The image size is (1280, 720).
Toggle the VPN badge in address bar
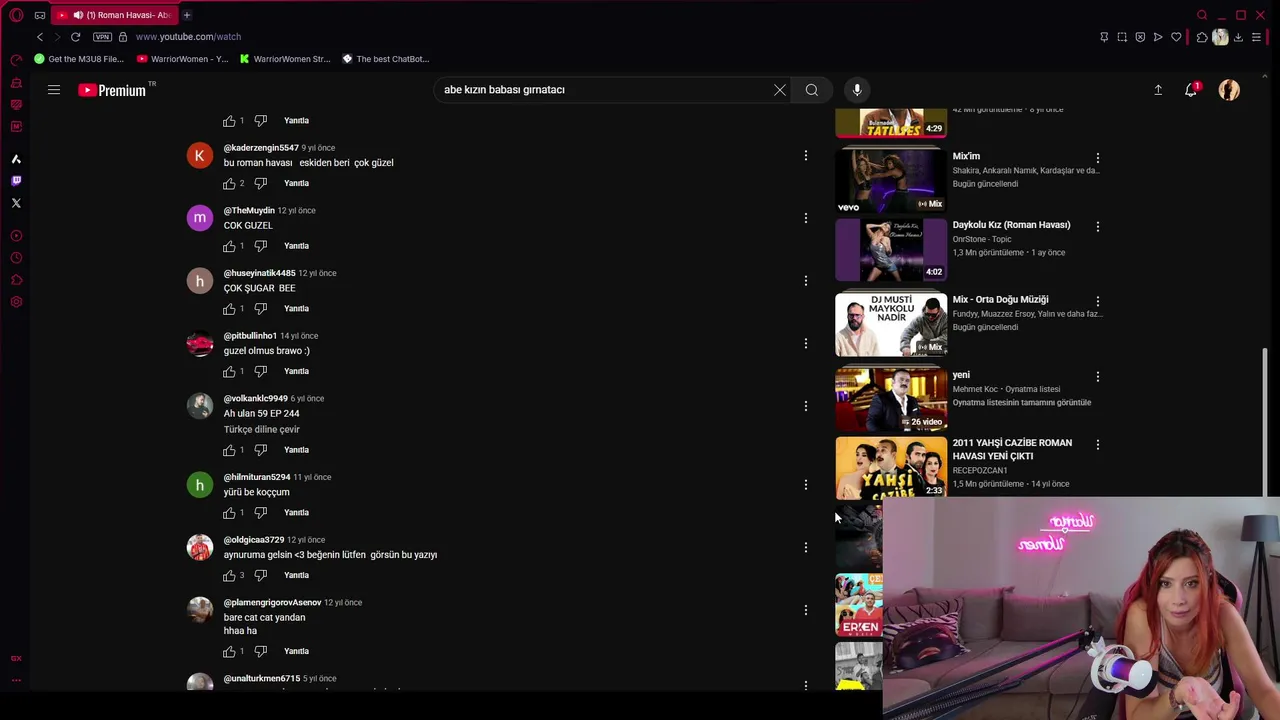click(102, 37)
